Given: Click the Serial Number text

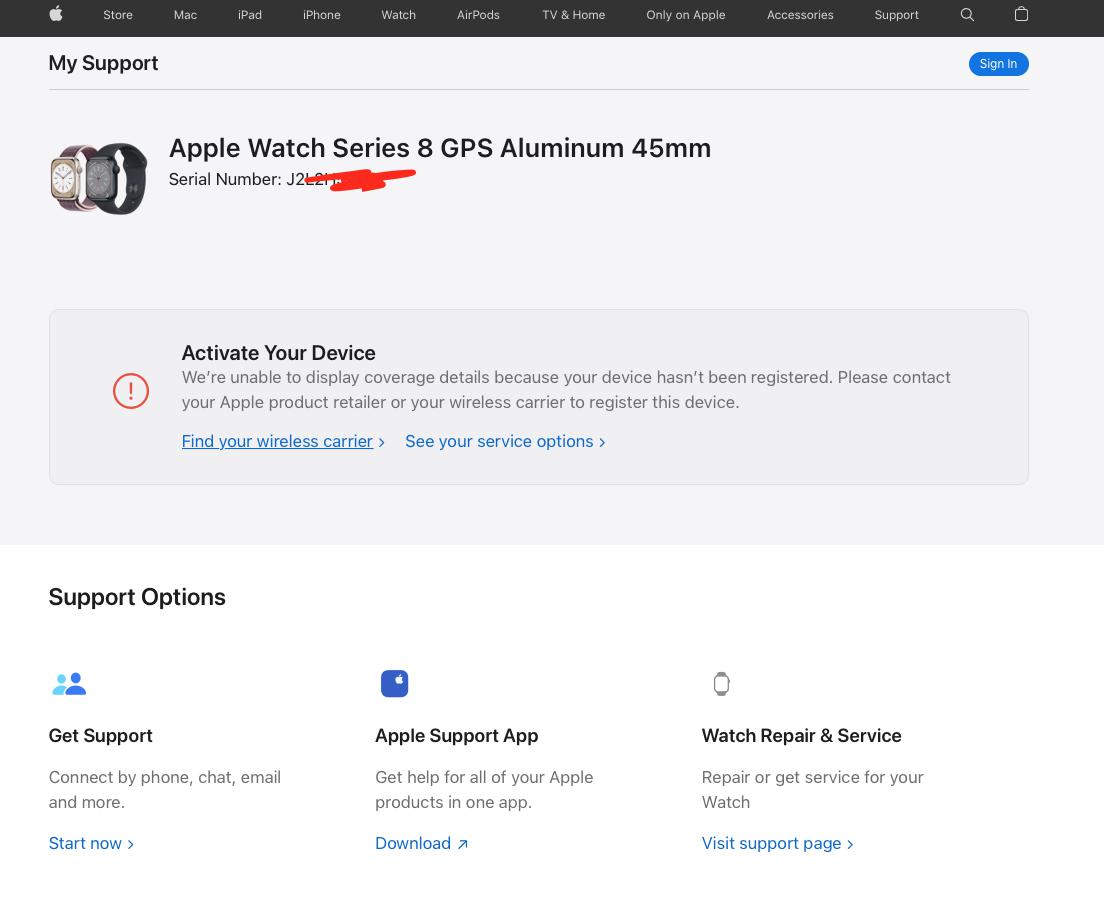Looking at the screenshot, I should click(292, 180).
